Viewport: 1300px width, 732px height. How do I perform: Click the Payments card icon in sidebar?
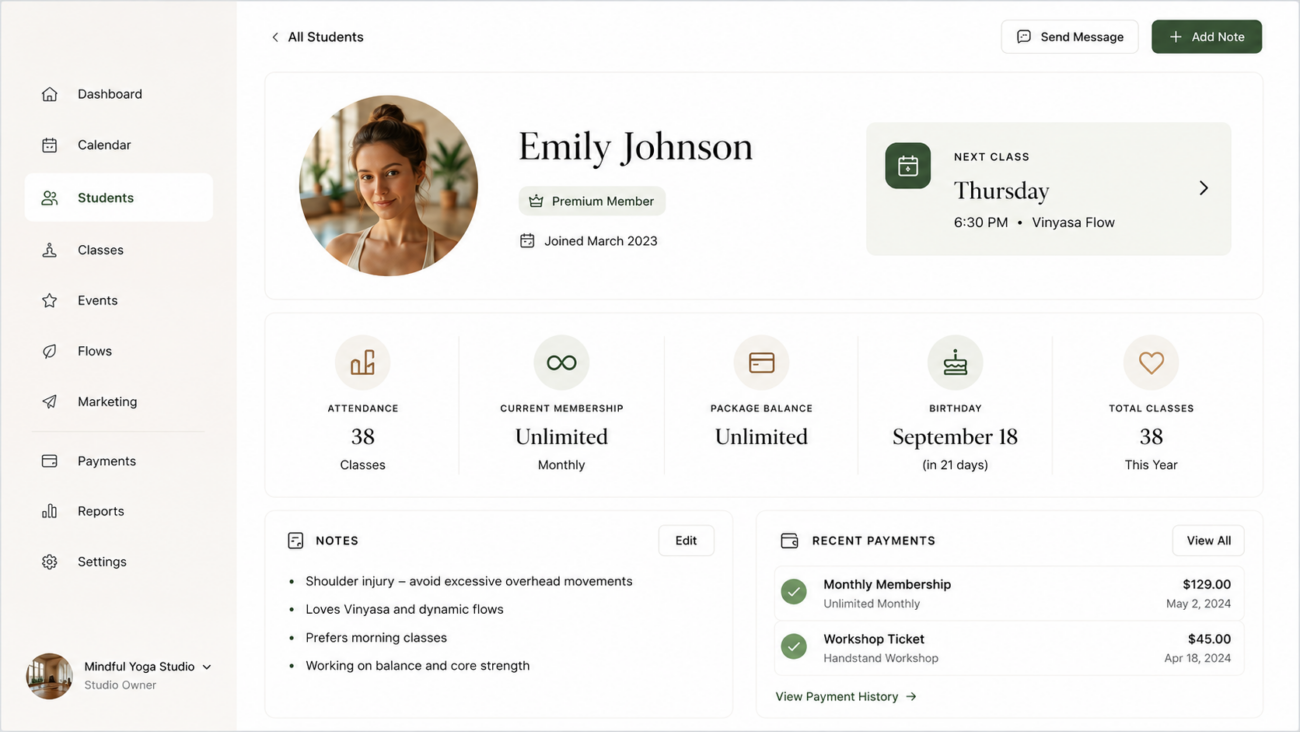(x=49, y=461)
